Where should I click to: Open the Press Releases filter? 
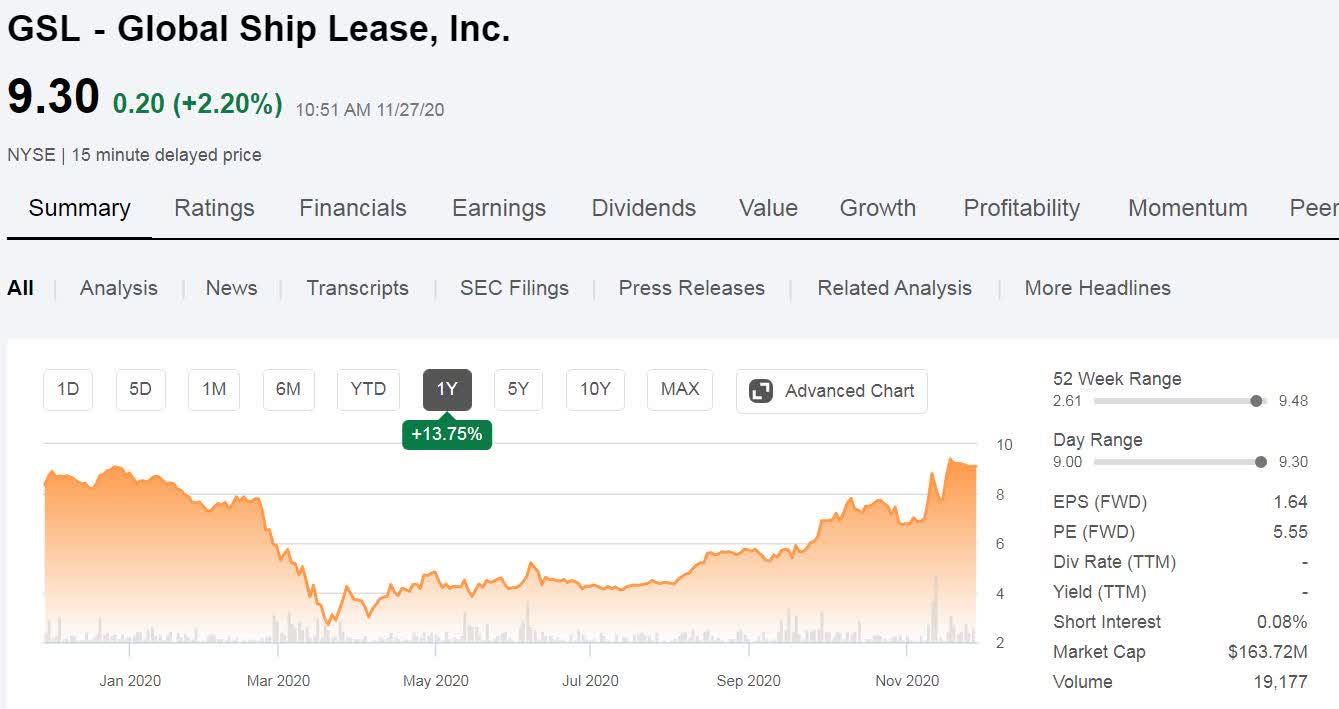(x=691, y=288)
